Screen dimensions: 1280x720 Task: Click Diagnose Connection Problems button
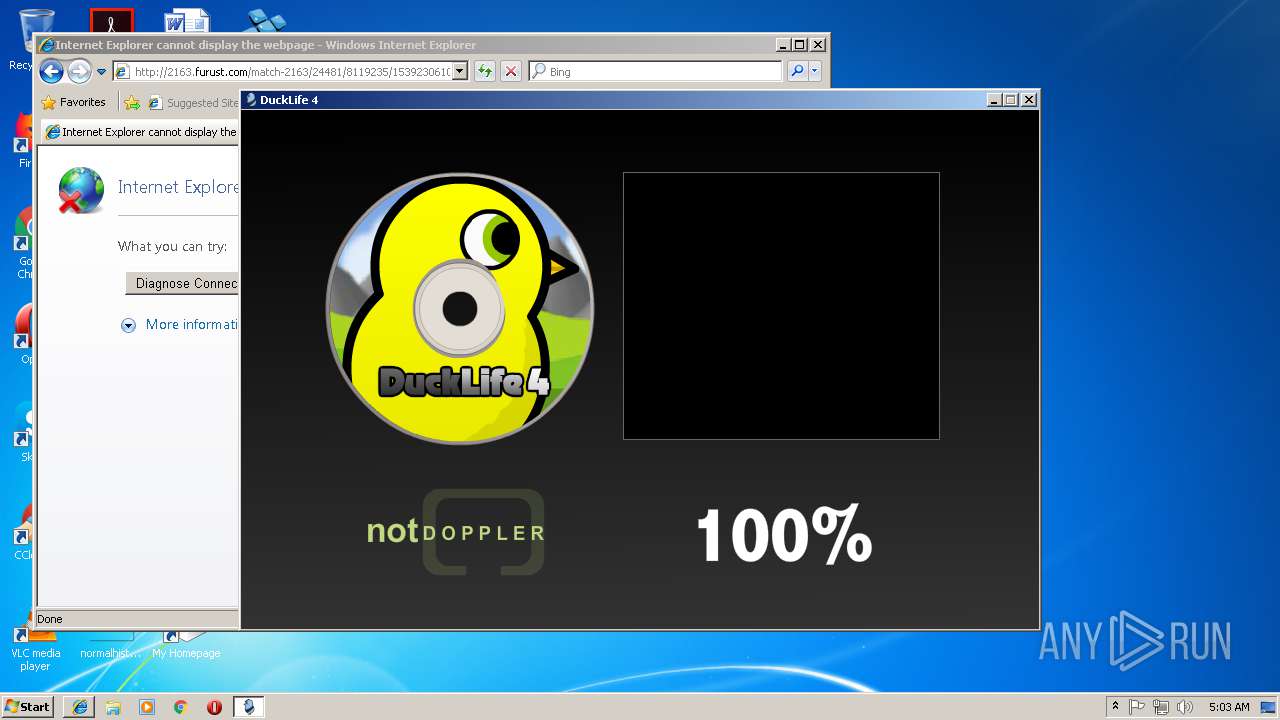tap(182, 283)
